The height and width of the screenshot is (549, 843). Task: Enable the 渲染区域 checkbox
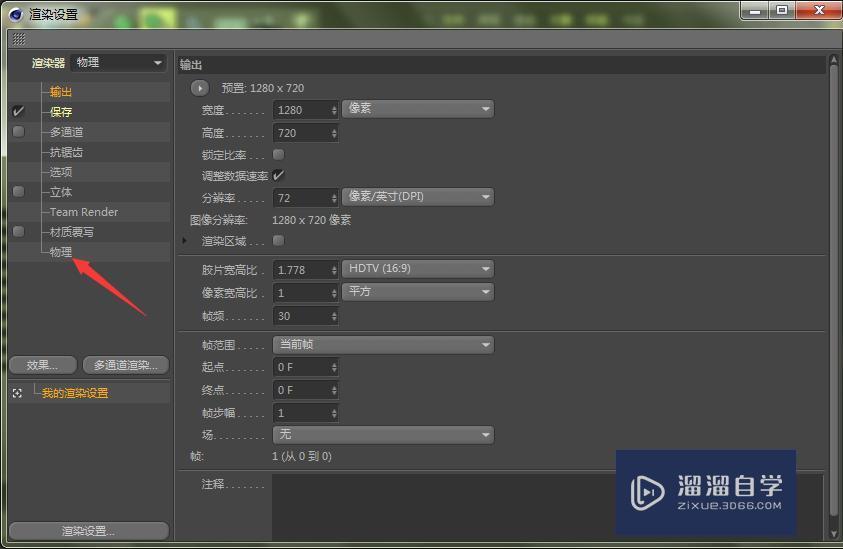click(x=278, y=240)
